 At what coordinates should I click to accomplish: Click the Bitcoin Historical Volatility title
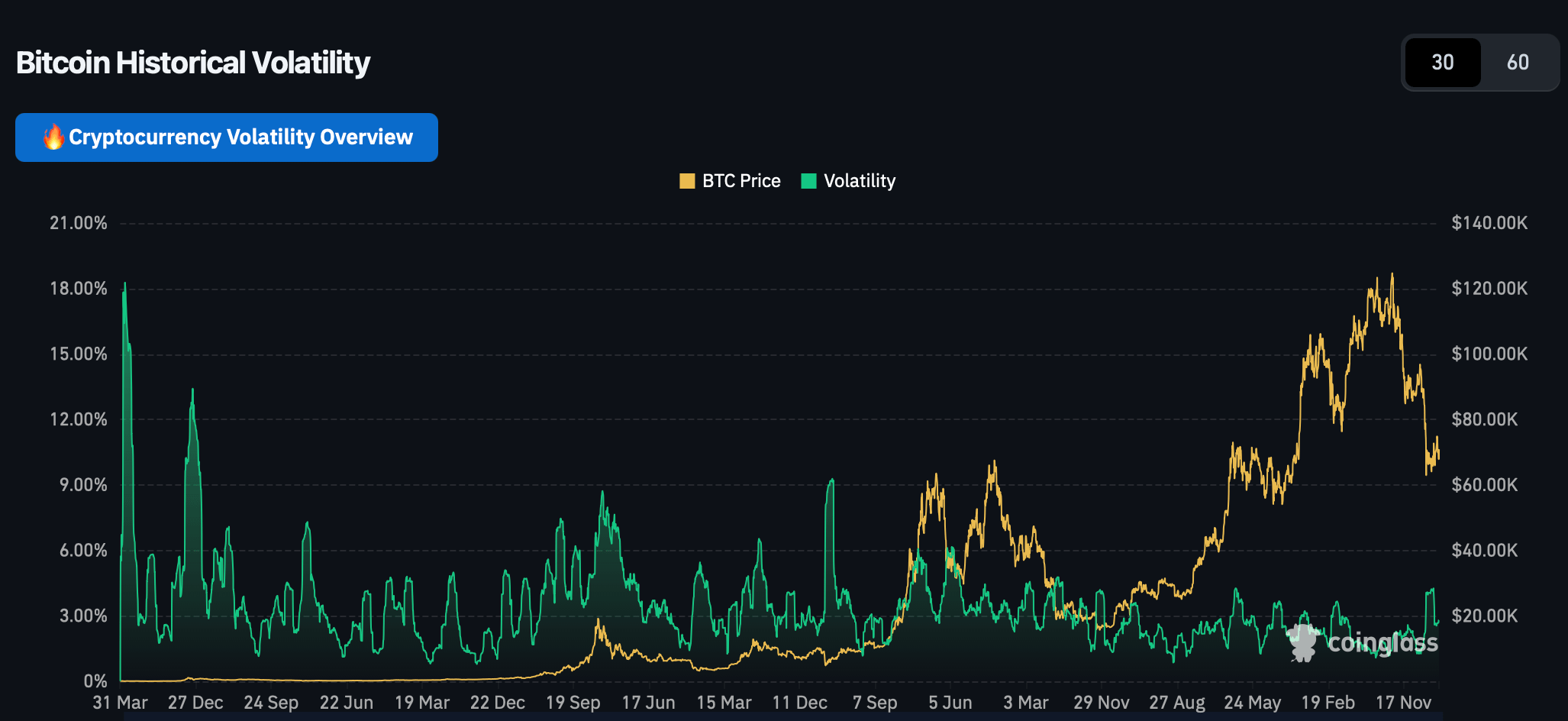click(193, 63)
